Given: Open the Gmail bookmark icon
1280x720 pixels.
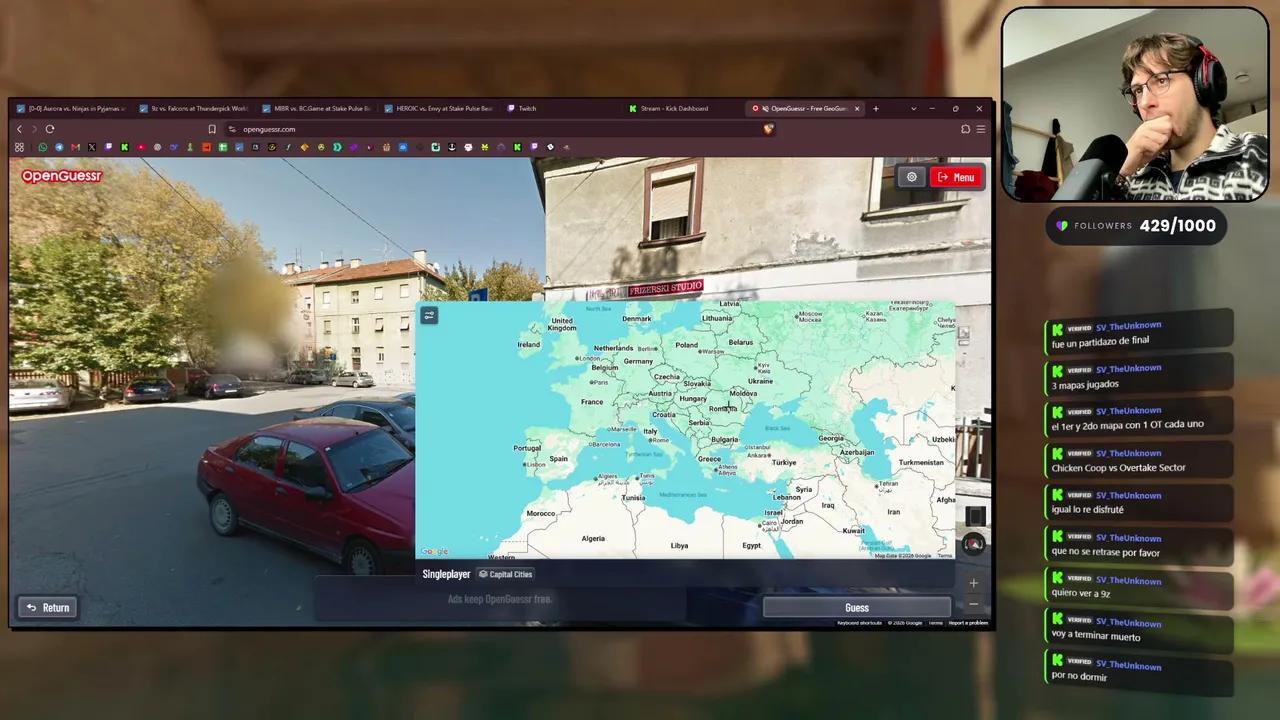Looking at the screenshot, I should (x=75, y=147).
